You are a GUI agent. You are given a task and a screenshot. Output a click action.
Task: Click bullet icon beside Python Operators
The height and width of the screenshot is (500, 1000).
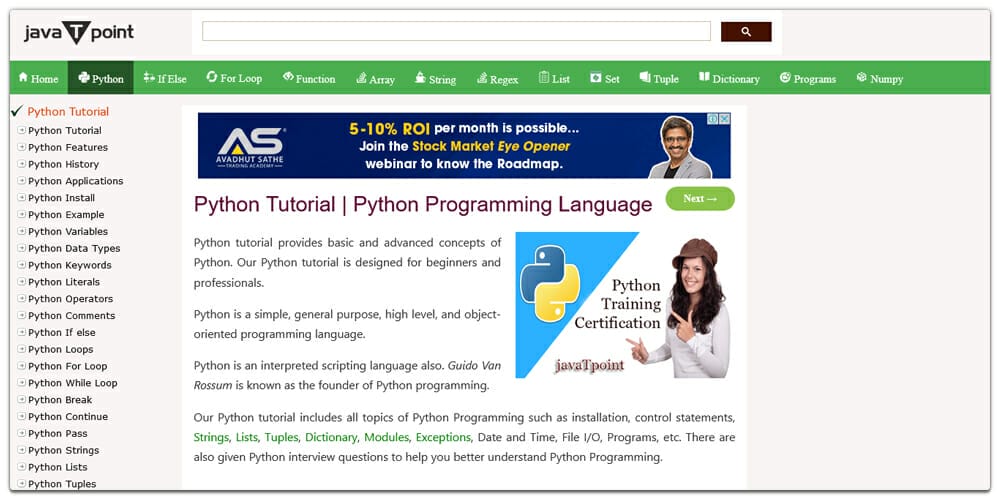22,298
